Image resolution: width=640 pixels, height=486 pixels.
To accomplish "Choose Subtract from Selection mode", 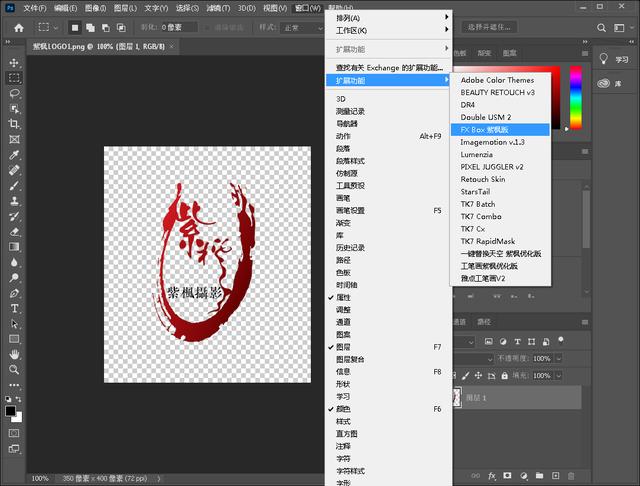I will click(106, 28).
